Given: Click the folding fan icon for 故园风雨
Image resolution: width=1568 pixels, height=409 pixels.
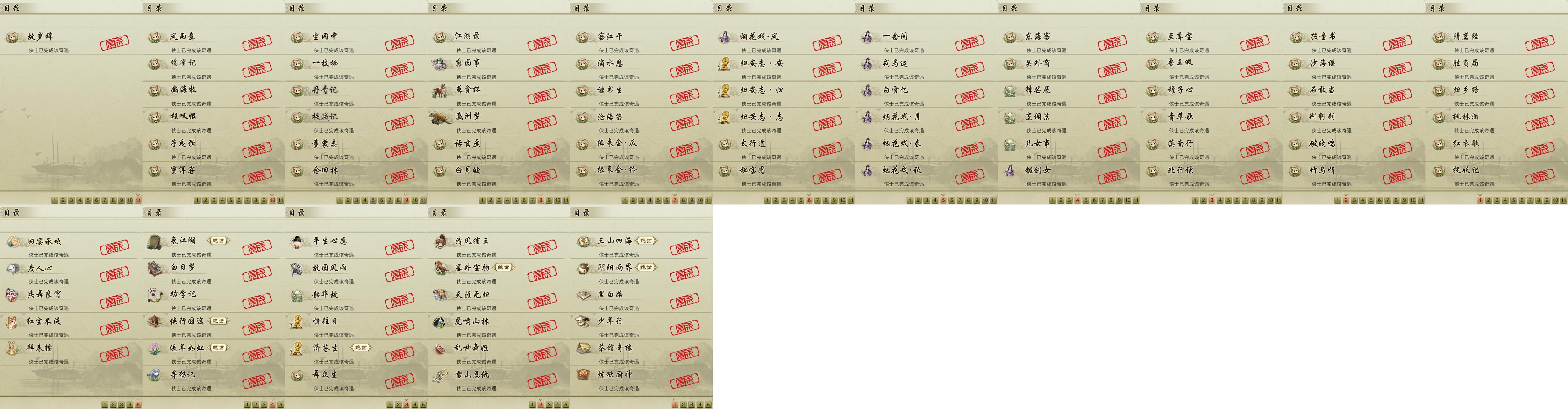Looking at the screenshot, I should [298, 268].
